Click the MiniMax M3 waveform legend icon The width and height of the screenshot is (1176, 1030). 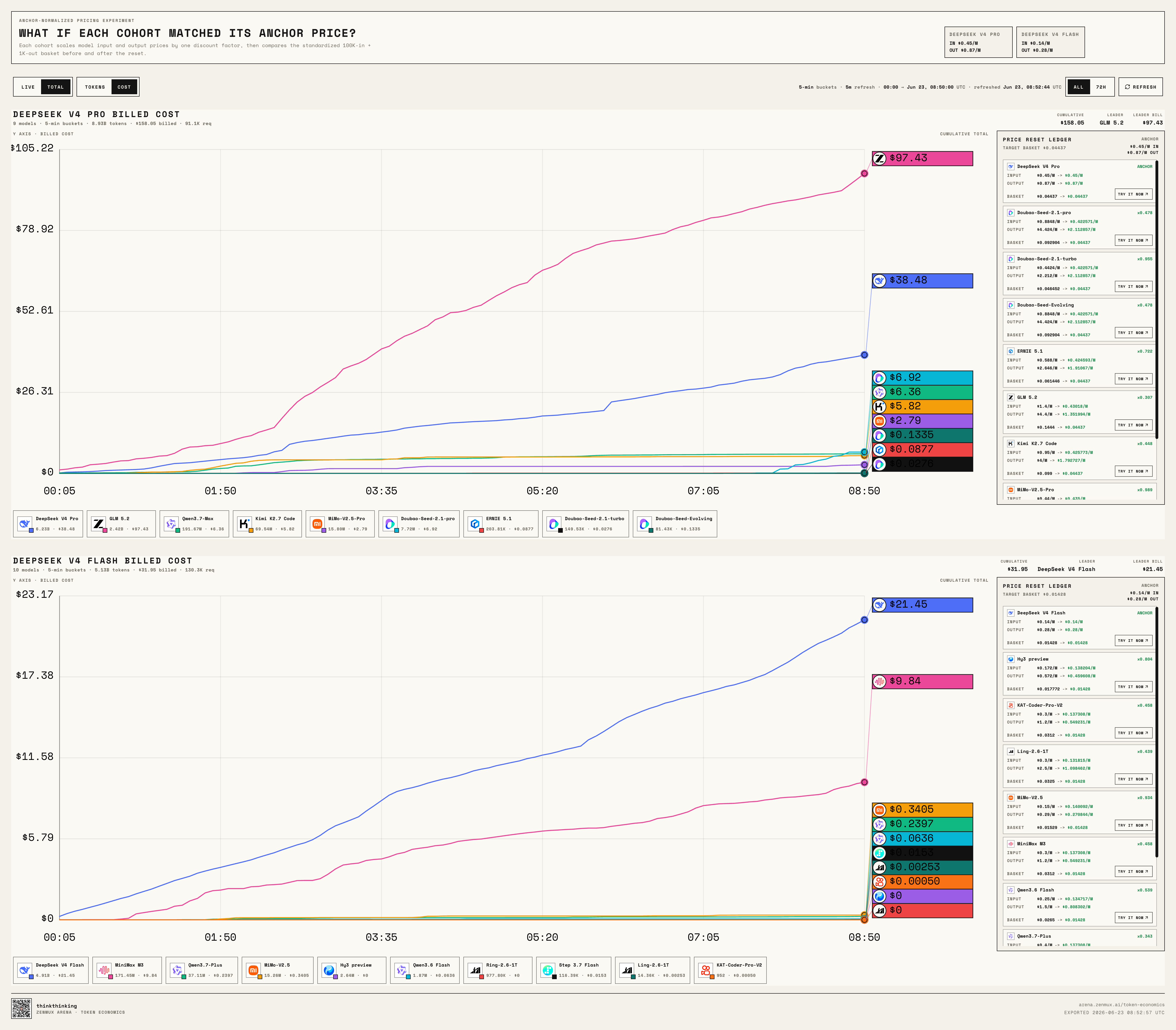point(104,970)
